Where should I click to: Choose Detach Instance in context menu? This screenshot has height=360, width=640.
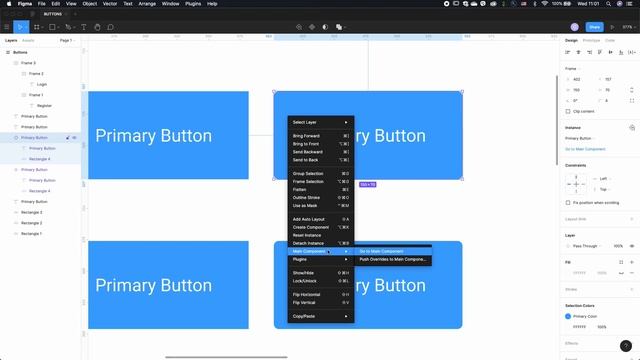(321, 243)
